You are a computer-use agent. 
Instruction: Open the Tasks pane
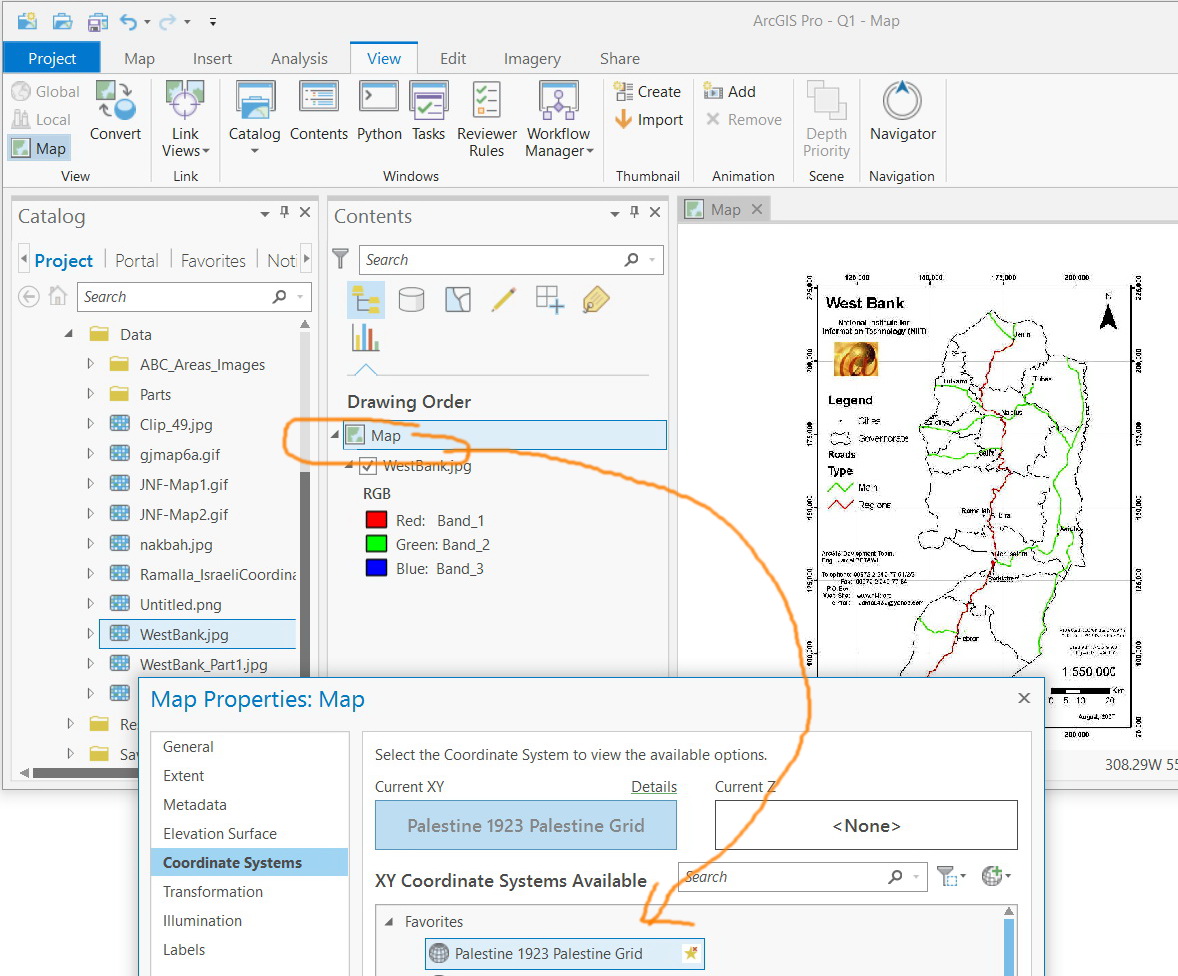(x=428, y=111)
